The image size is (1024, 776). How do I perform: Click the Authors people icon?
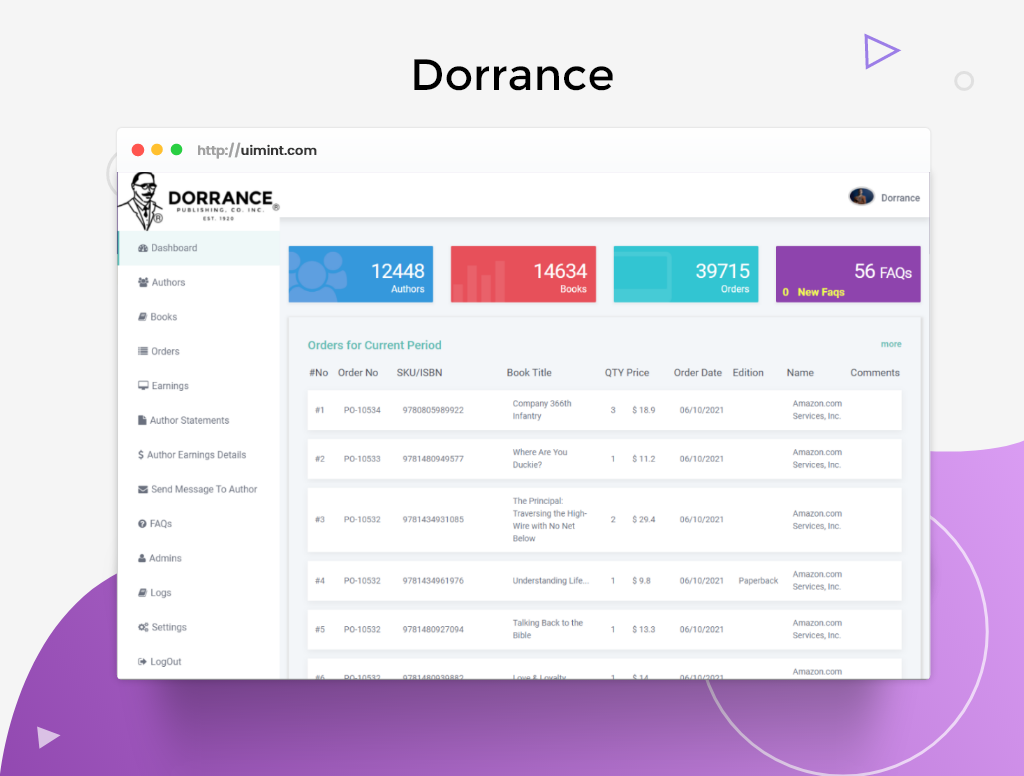point(144,283)
